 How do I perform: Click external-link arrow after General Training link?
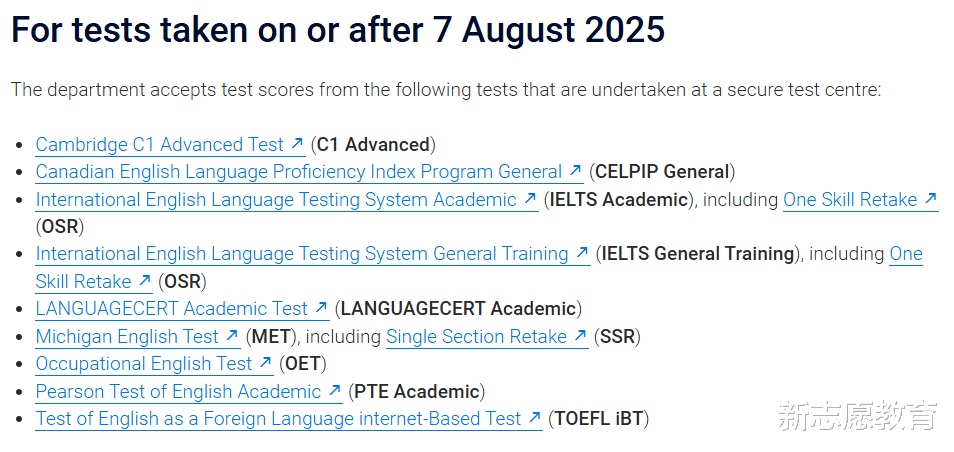click(582, 254)
